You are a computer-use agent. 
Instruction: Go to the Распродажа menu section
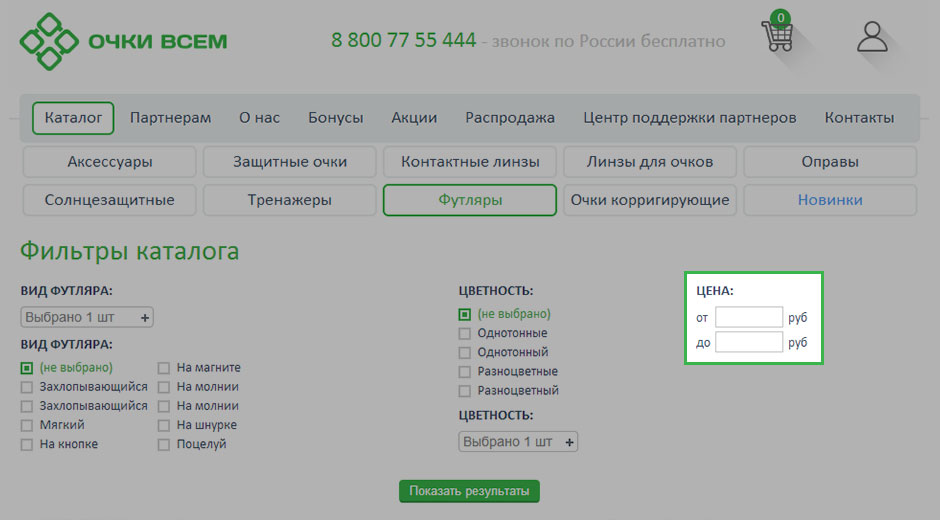(x=509, y=118)
